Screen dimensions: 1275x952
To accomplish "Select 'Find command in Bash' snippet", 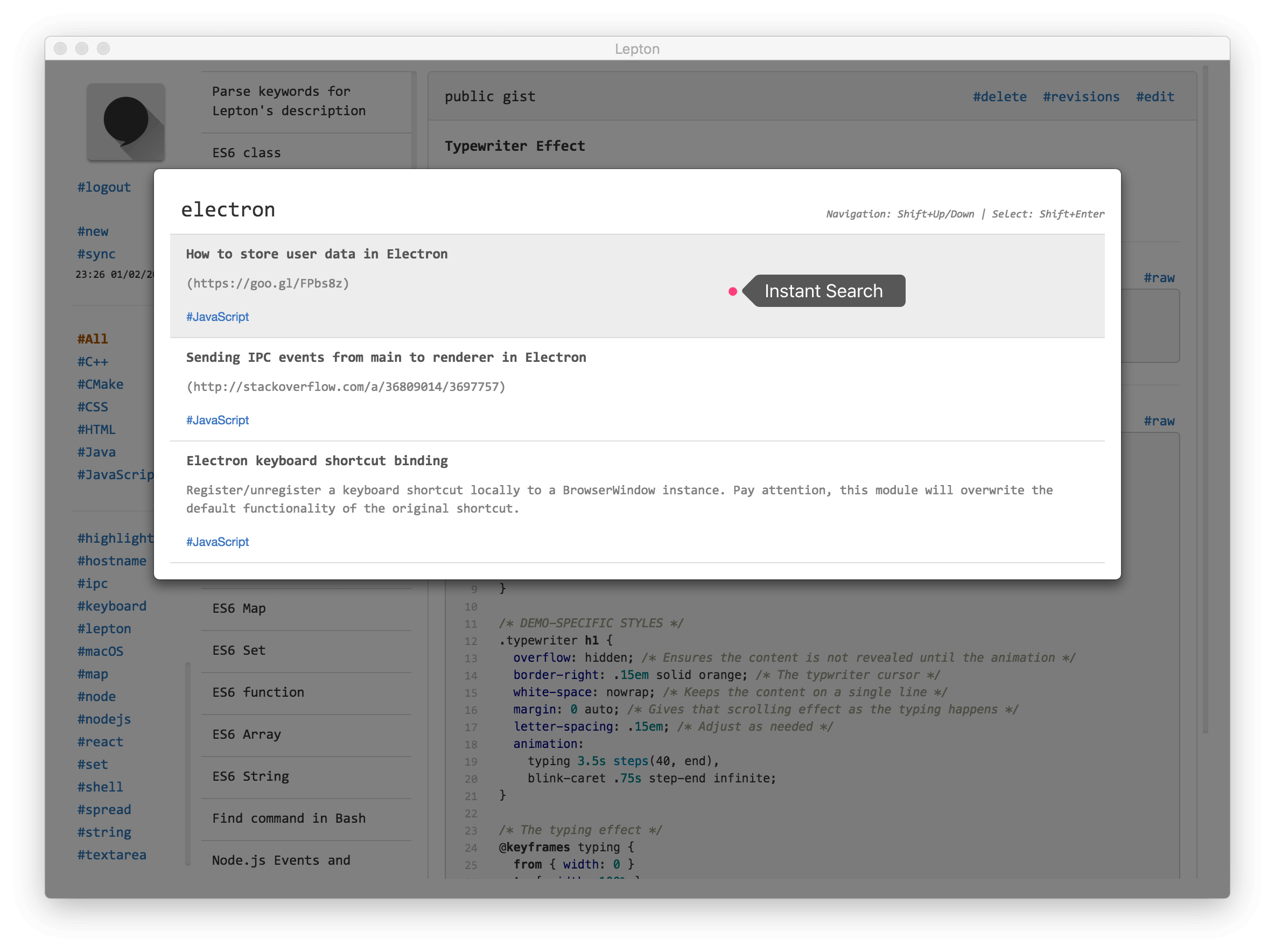I will click(x=289, y=818).
